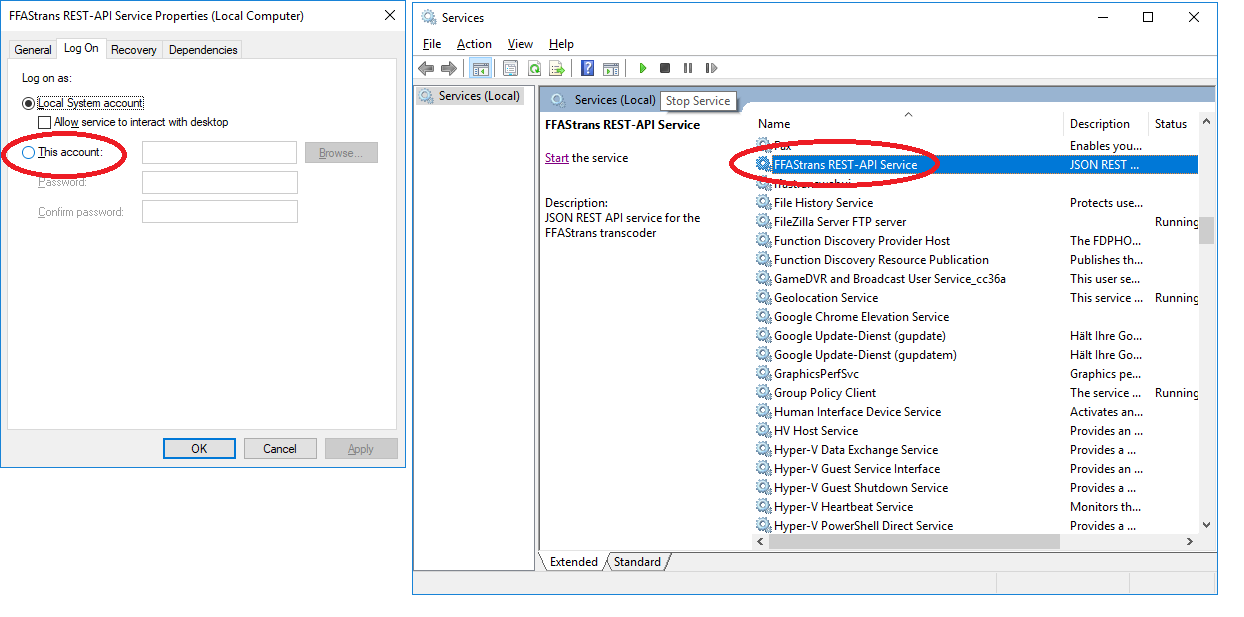The height and width of the screenshot is (617, 1244).
Task: Select the Hyper-V Guest Shutdown Service row
Action: tap(976, 488)
